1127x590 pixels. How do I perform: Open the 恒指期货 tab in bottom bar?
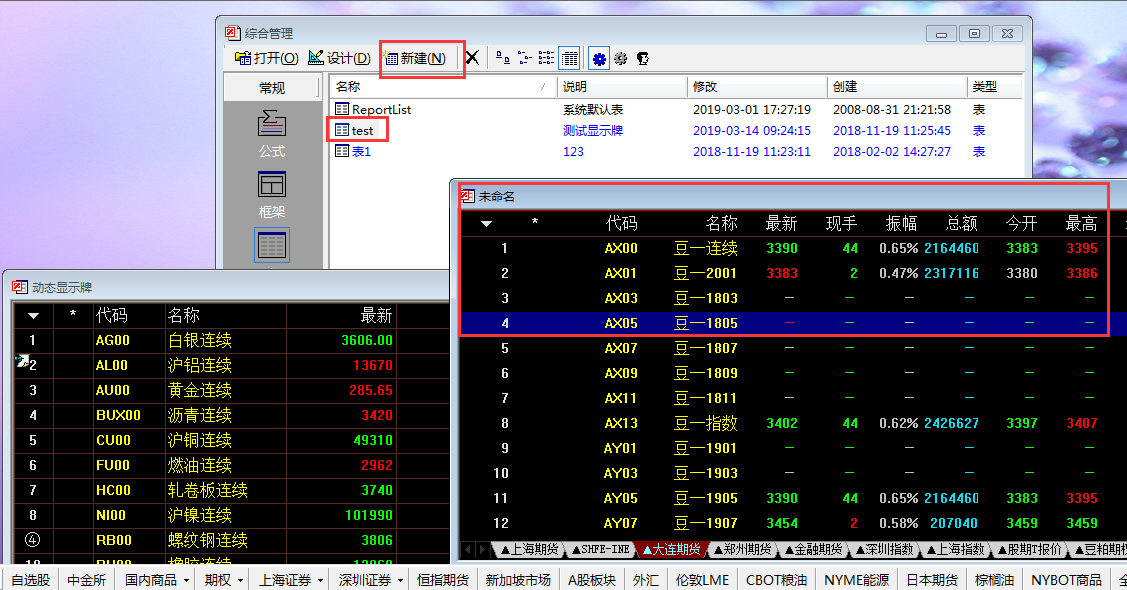click(443, 580)
